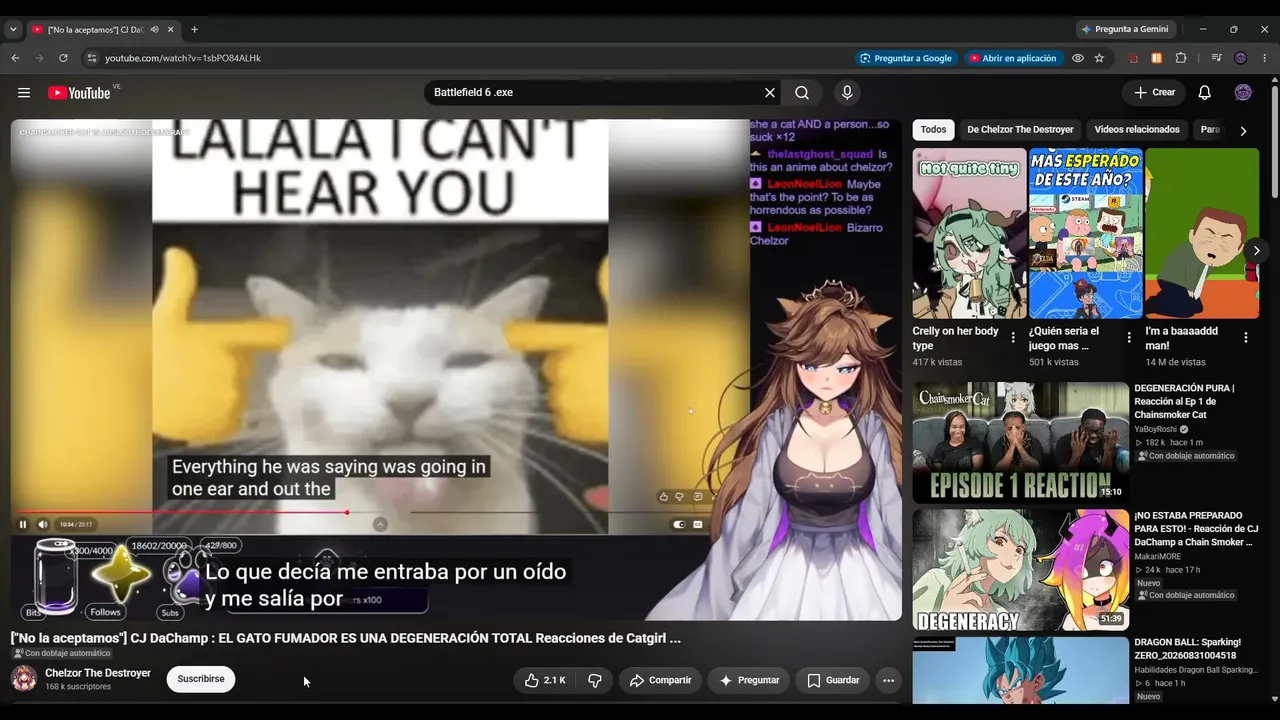Reload the current page
Image resolution: width=1280 pixels, height=720 pixels.
[x=63, y=59]
